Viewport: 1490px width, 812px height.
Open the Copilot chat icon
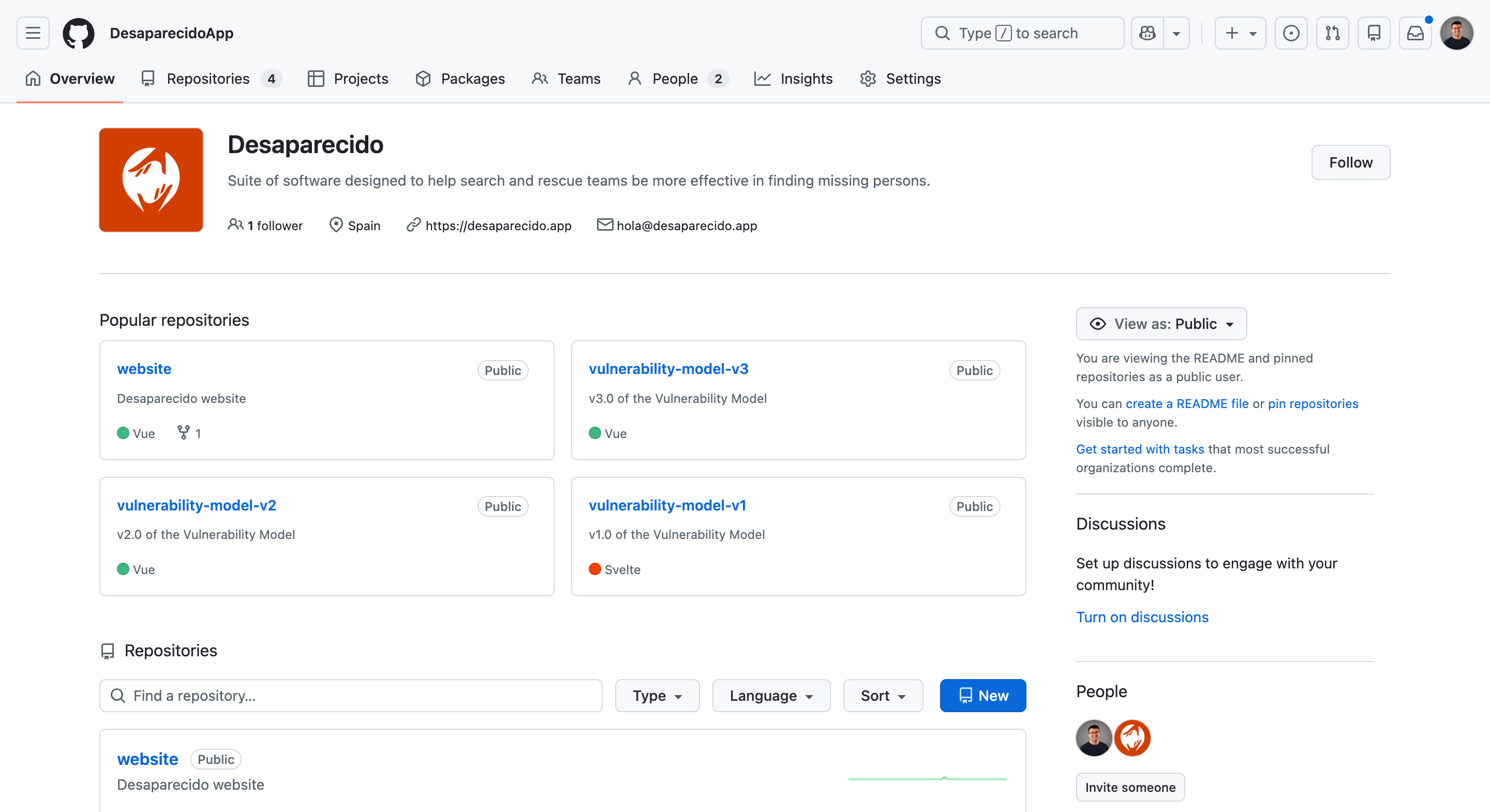coord(1148,33)
